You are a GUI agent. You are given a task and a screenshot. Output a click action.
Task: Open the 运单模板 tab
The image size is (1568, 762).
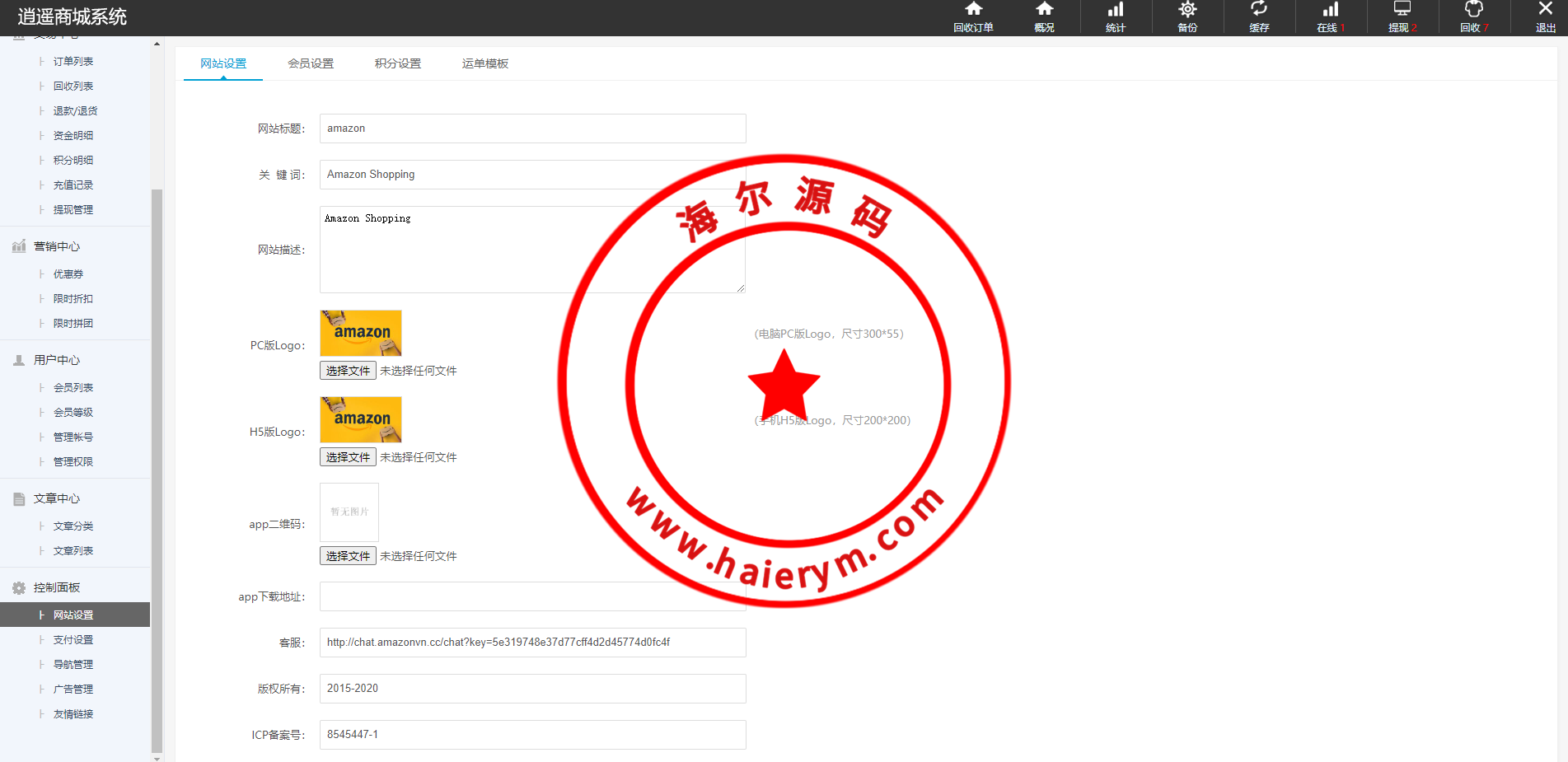484,63
